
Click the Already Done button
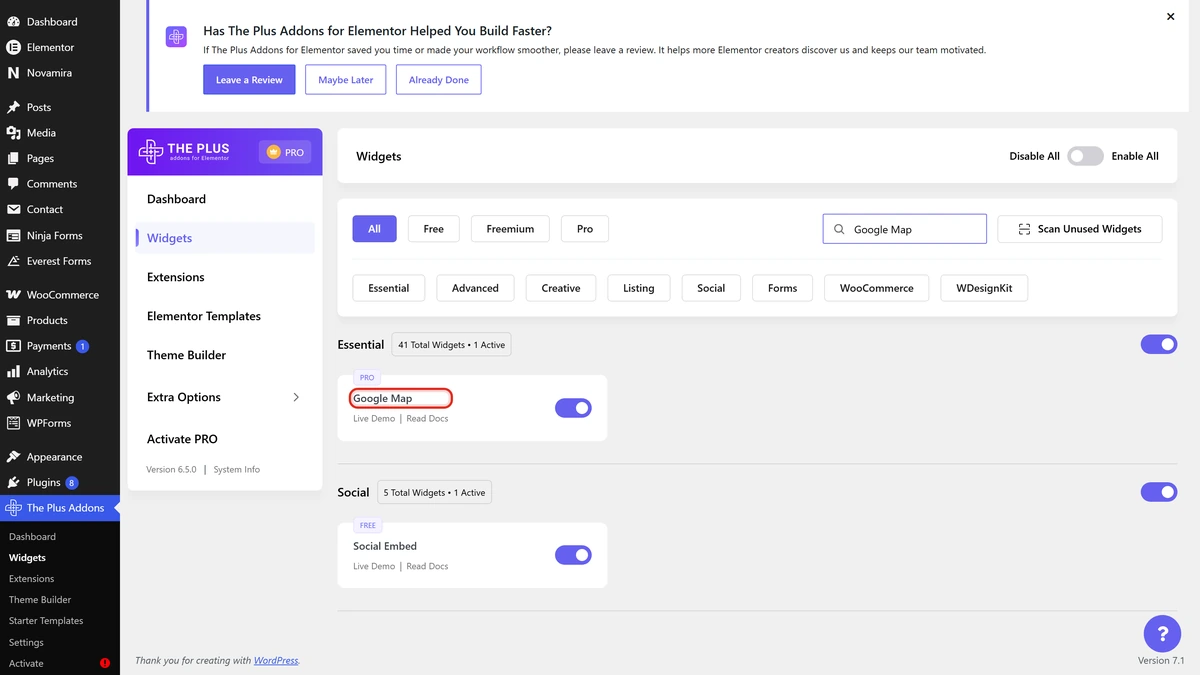(439, 80)
